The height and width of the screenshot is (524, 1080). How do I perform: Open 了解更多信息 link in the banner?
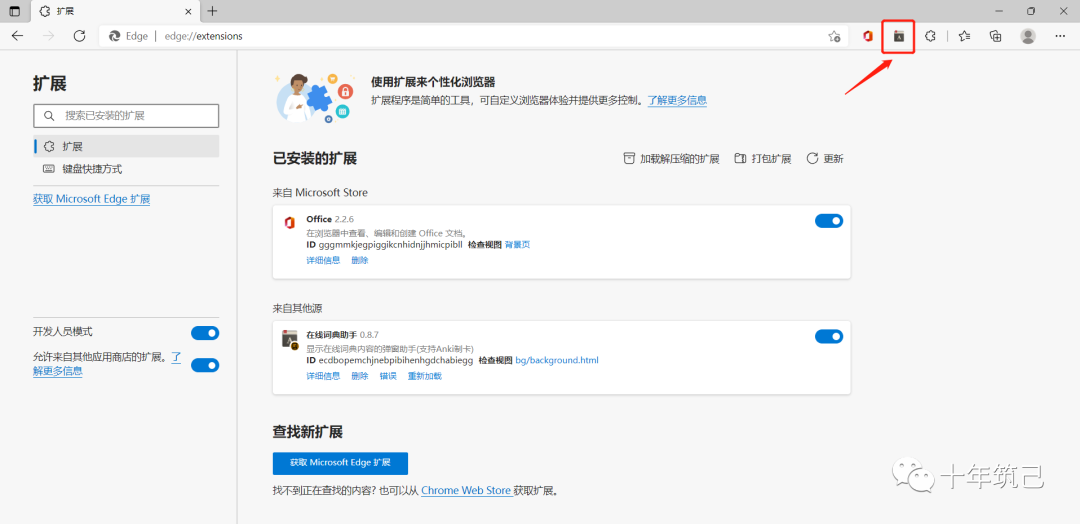click(x=677, y=101)
